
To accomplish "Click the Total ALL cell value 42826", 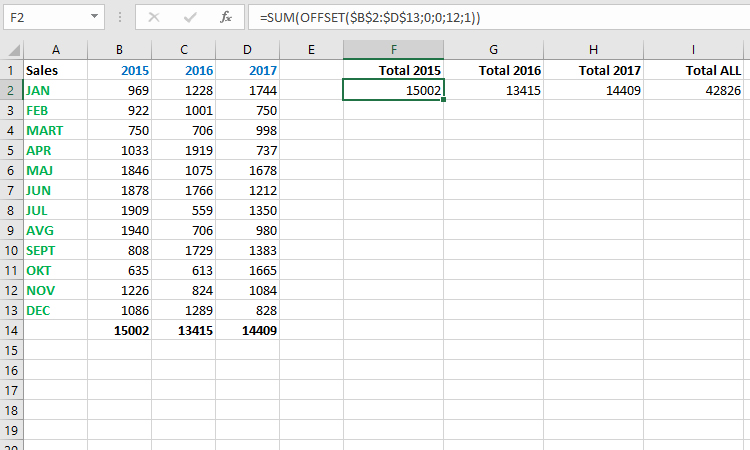I will (x=694, y=91).
